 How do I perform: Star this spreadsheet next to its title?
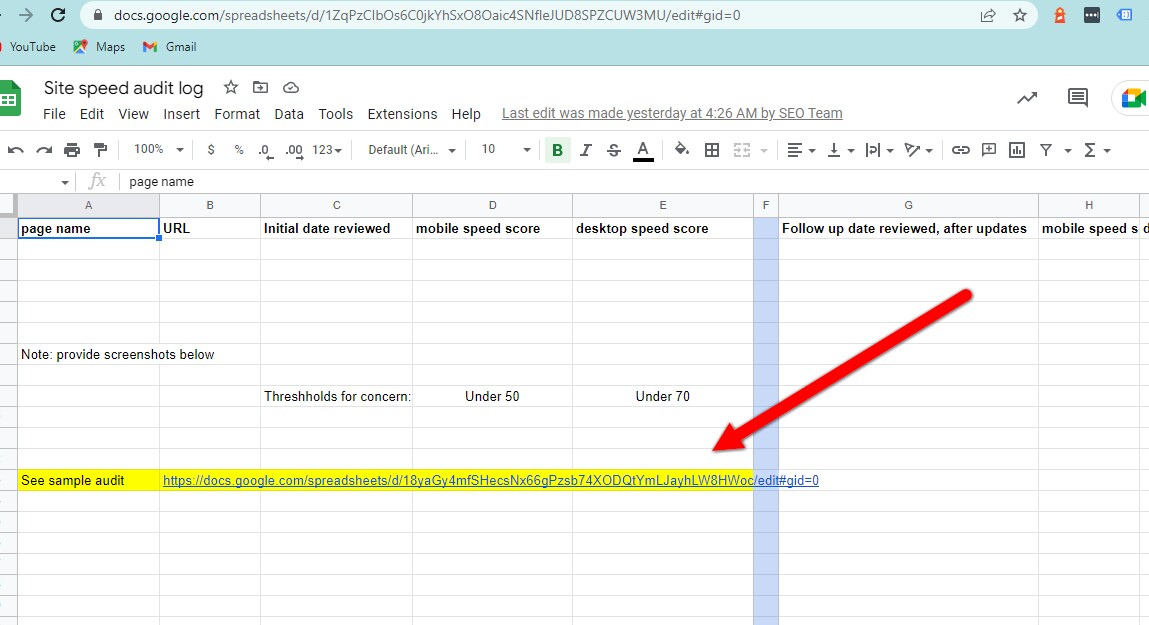[x=231, y=88]
